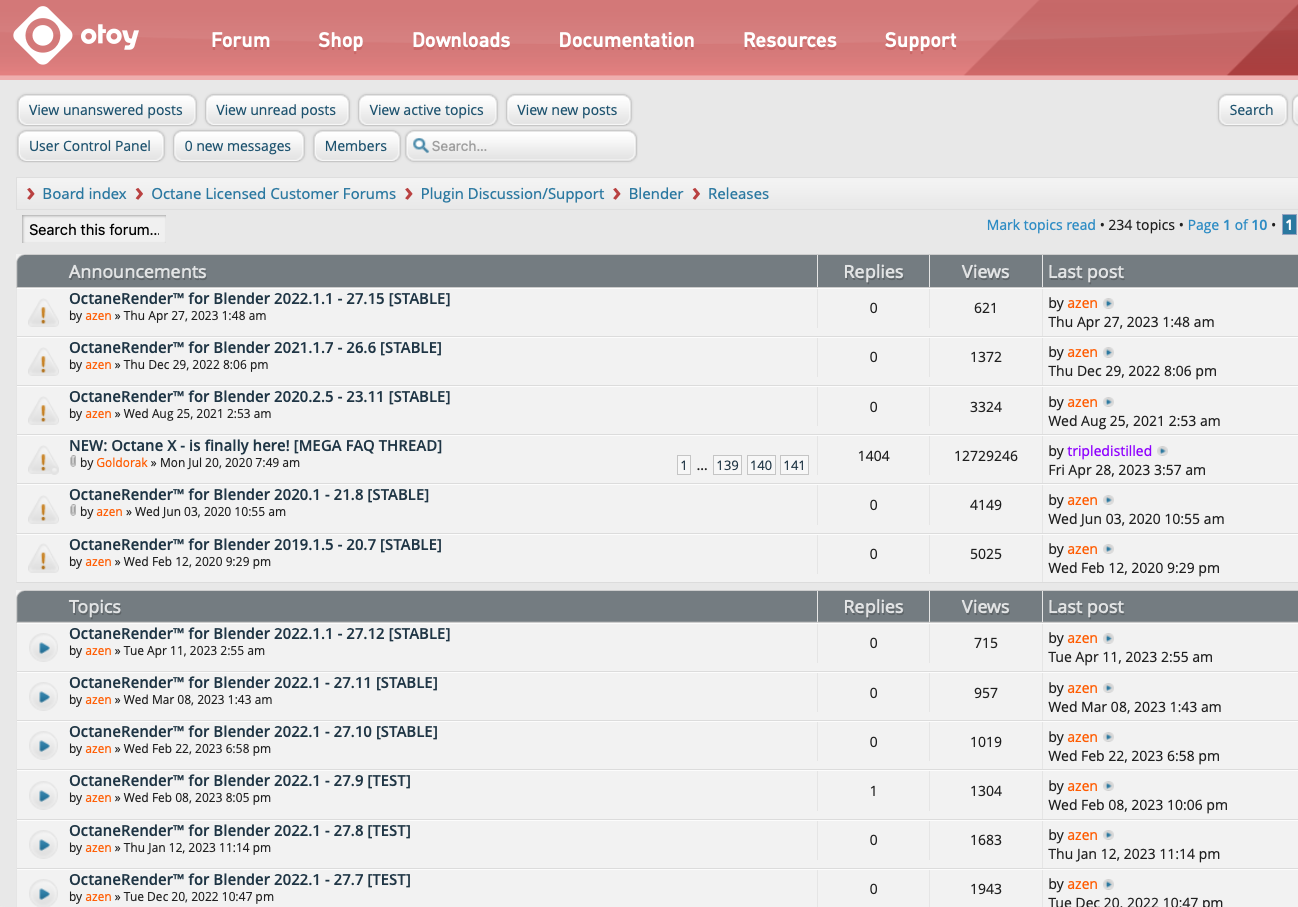Click the Search button at top right

click(1251, 110)
